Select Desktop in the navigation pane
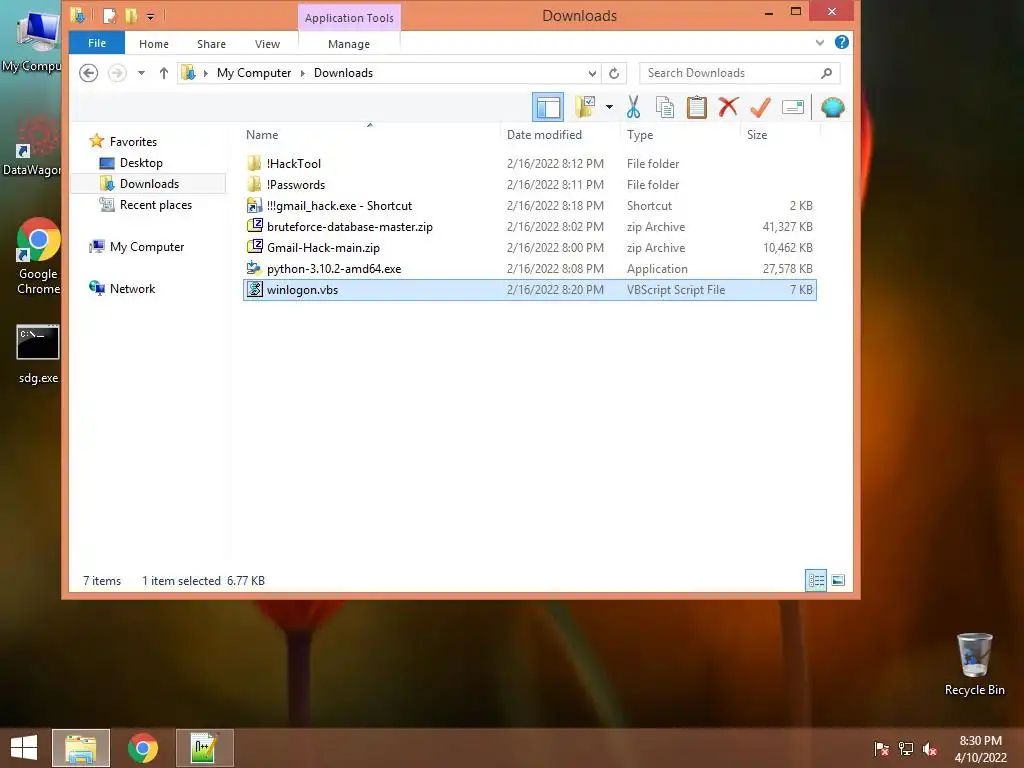This screenshot has height=768, width=1024. point(141,163)
